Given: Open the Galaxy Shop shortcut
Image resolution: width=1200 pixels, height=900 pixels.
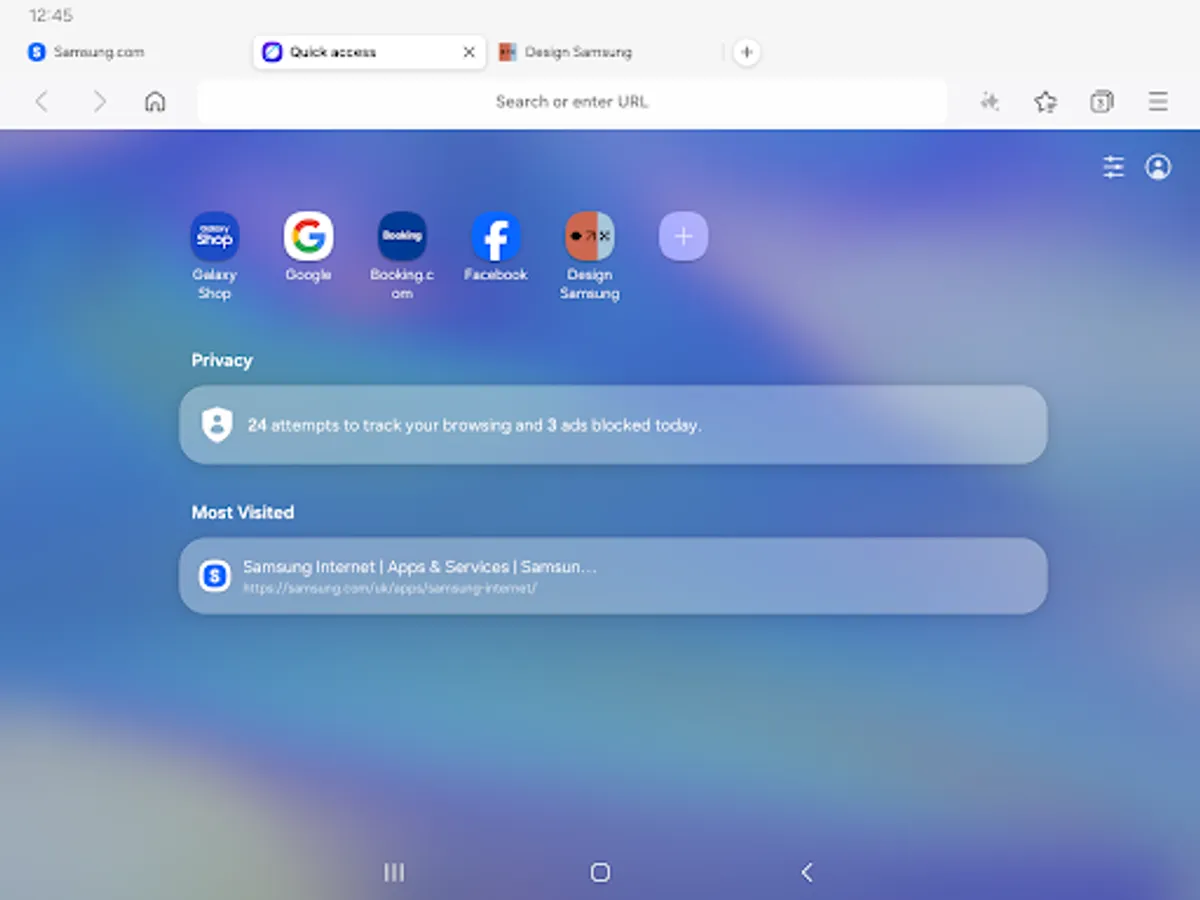Looking at the screenshot, I should pyautogui.click(x=214, y=235).
